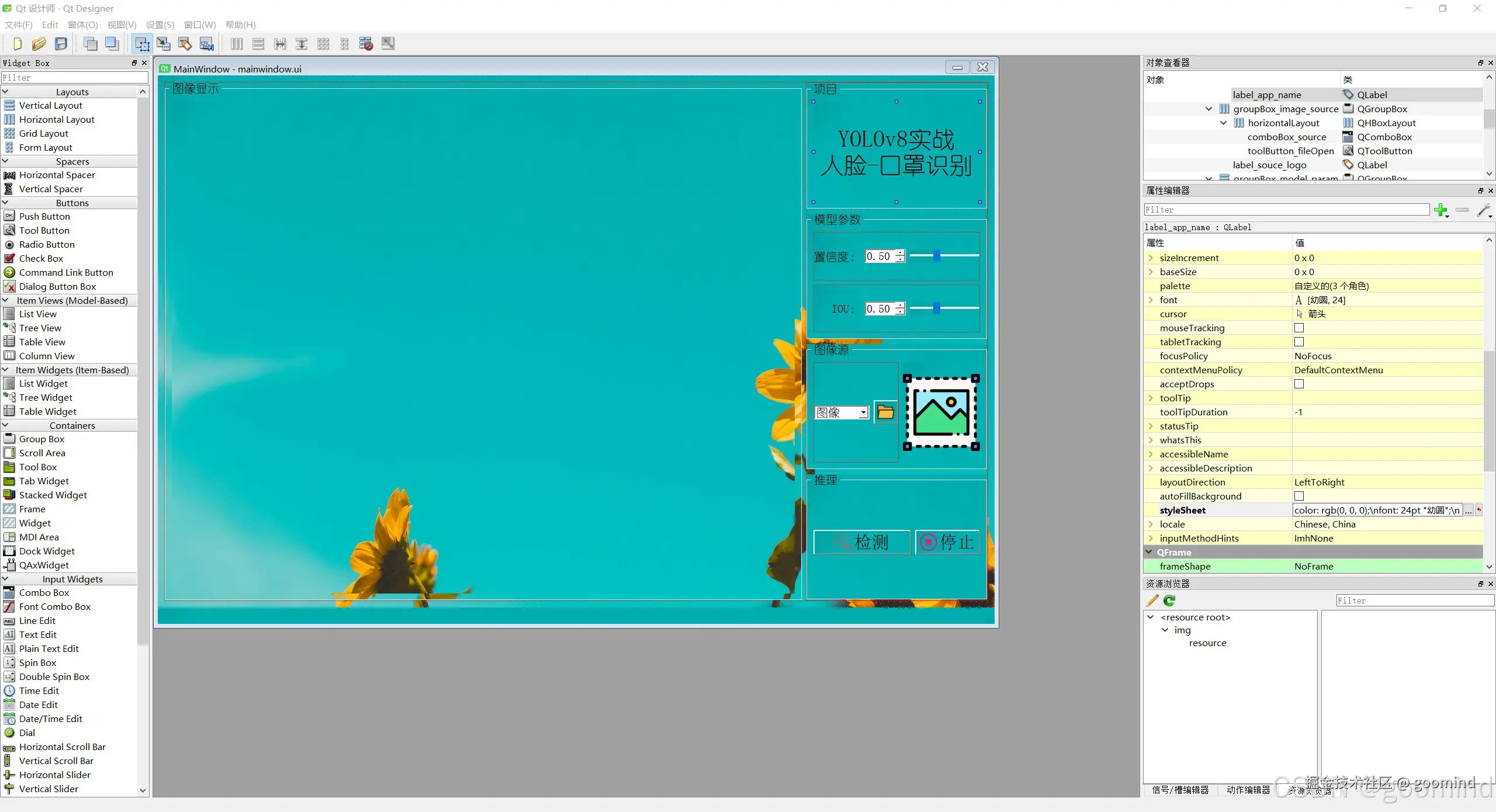Screen dimensions: 1496x812
Task: Click the Open file folder icon
Action: click(x=39, y=44)
